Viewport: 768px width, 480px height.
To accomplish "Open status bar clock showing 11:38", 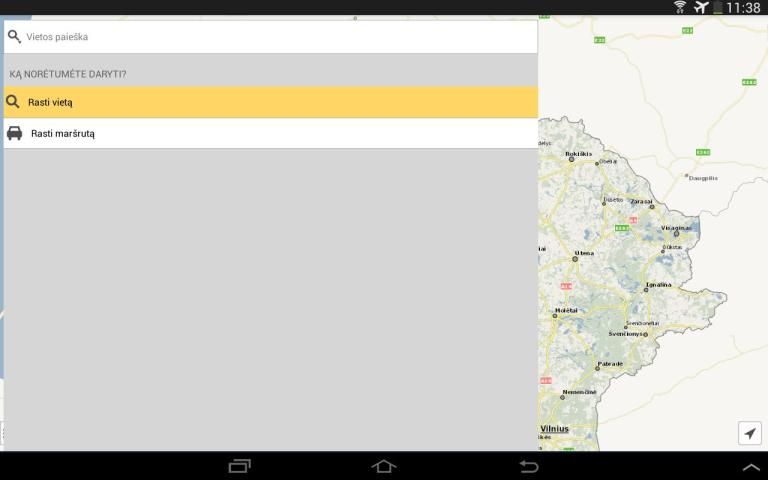I will 744,8.
